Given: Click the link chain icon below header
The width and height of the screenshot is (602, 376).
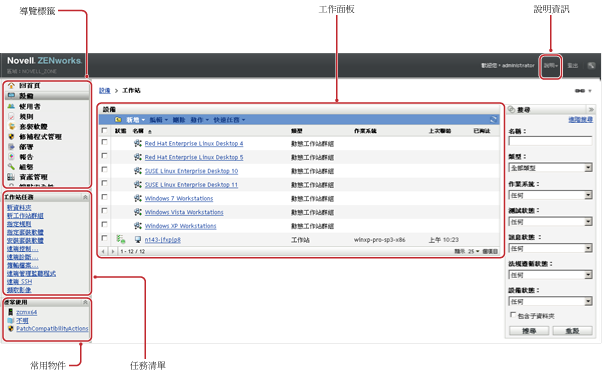Looking at the screenshot, I should coord(580,91).
